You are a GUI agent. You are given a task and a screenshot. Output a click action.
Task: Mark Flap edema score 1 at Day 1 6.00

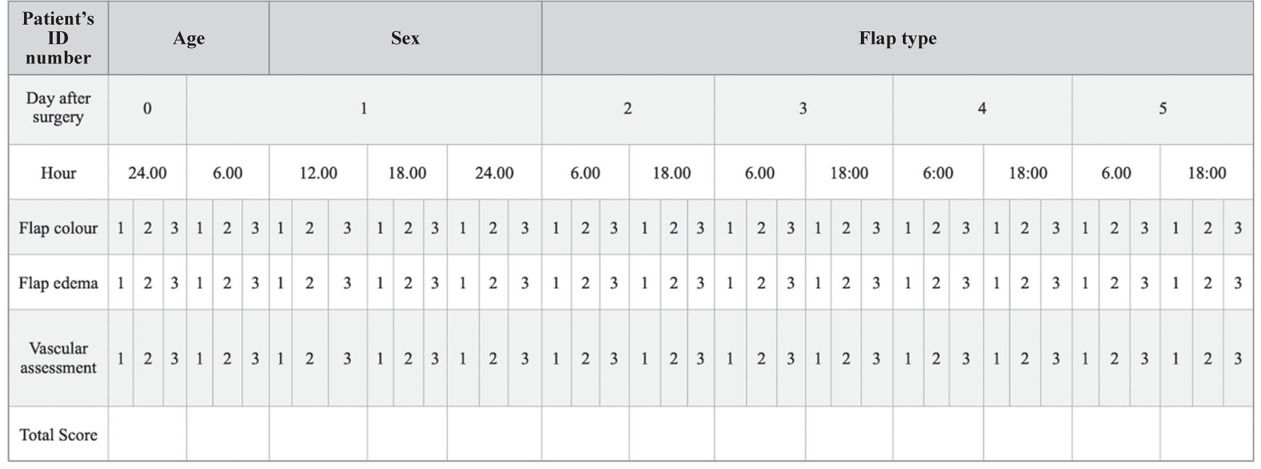[x=200, y=283]
